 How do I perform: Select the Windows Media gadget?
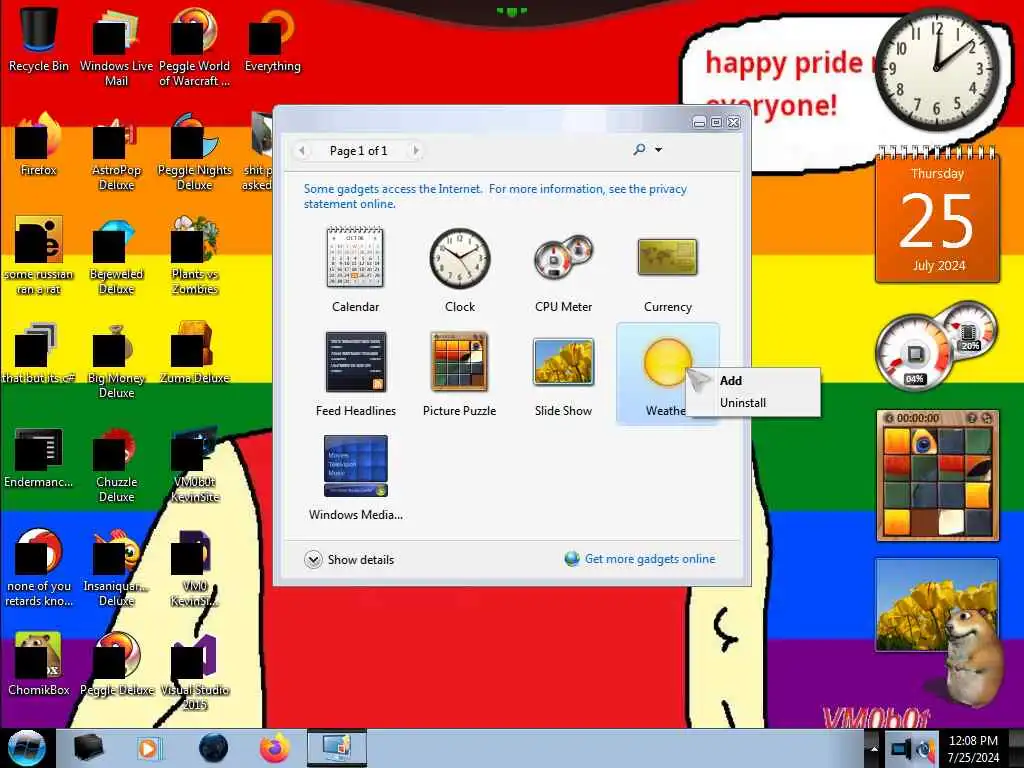coord(355,477)
